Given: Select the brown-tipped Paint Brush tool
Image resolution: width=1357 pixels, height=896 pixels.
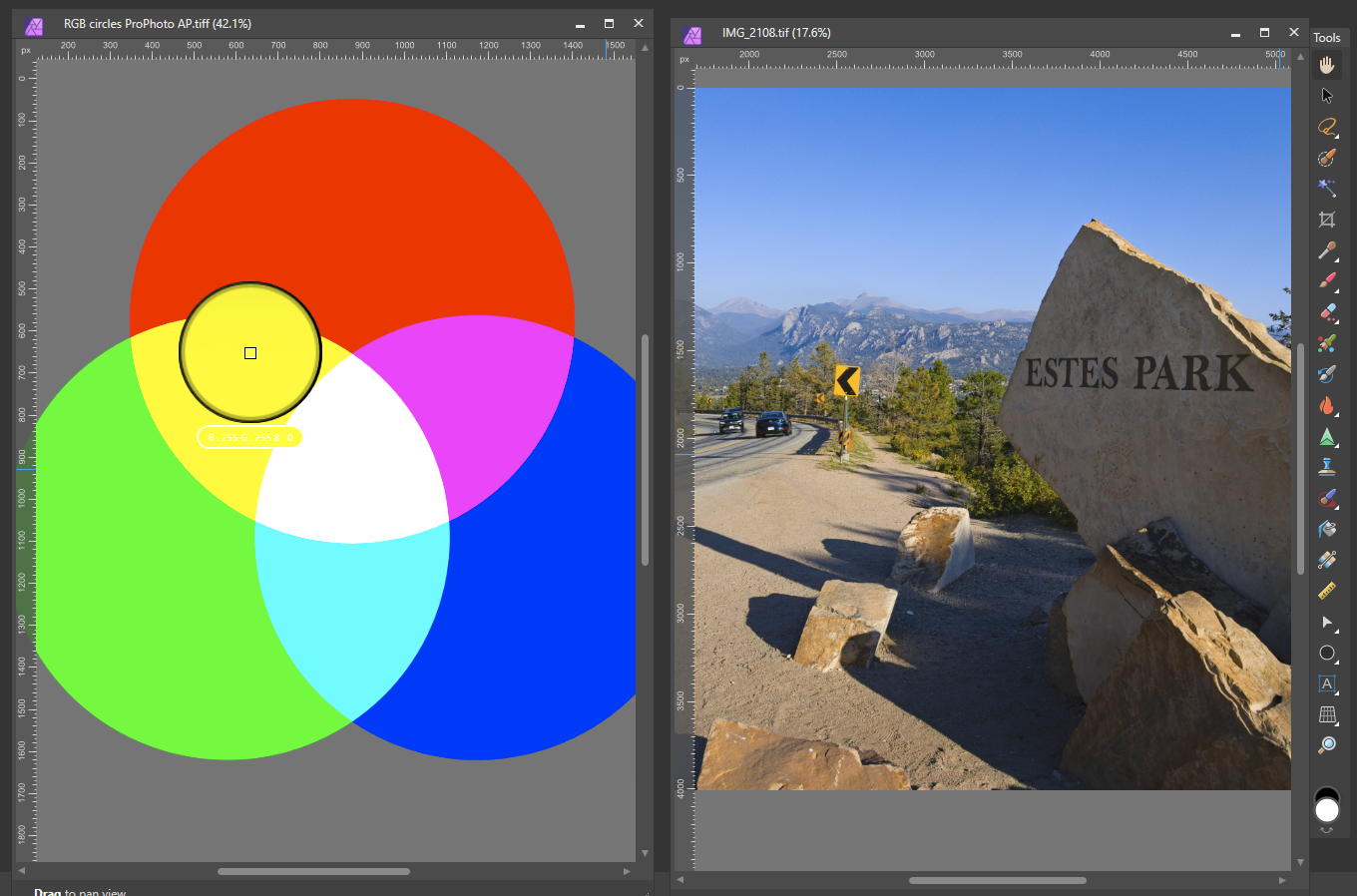Looking at the screenshot, I should (1327, 250).
